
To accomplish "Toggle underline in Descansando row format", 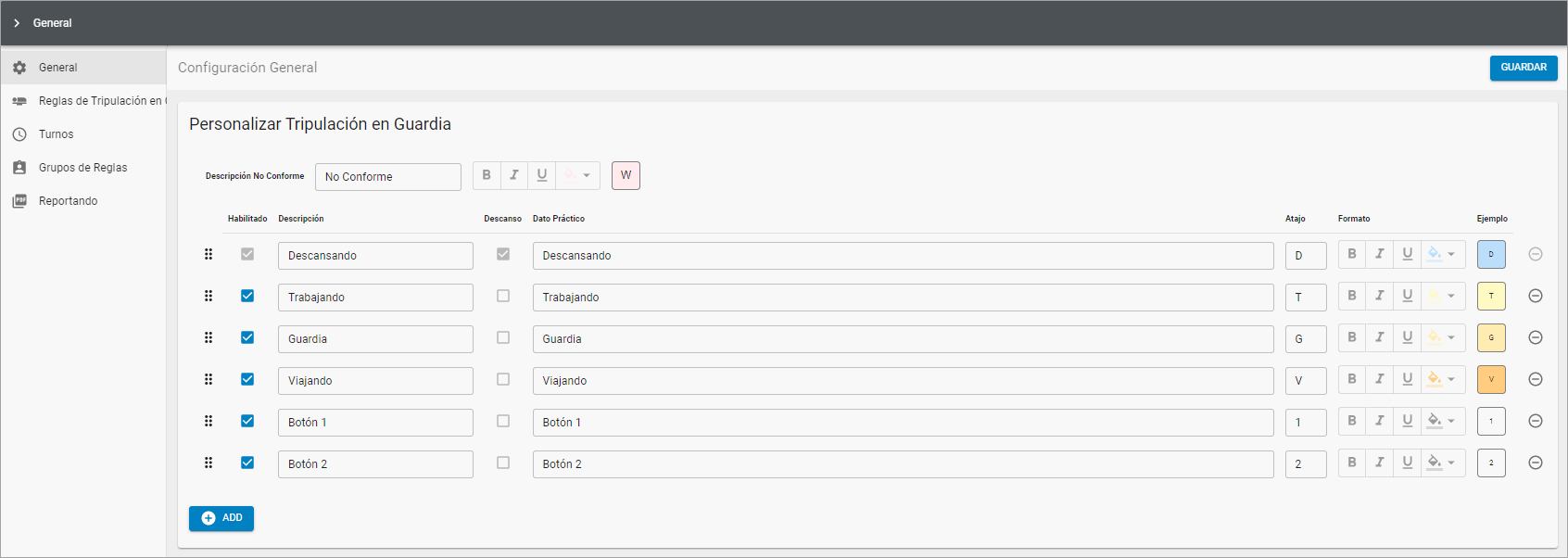I will point(1408,254).
